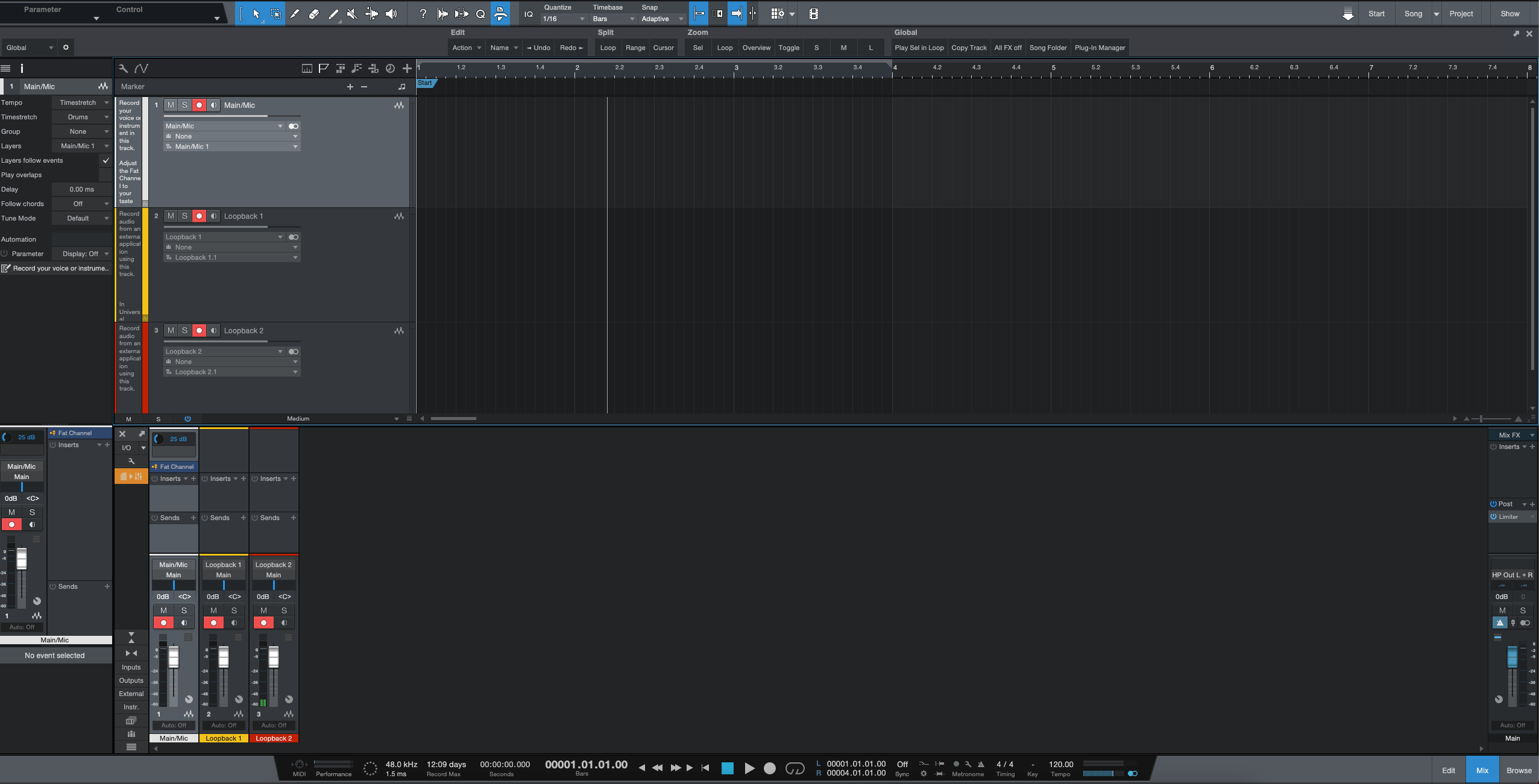The image size is (1539, 784).
Task: Switch to the Edit view
Action: 1449,770
